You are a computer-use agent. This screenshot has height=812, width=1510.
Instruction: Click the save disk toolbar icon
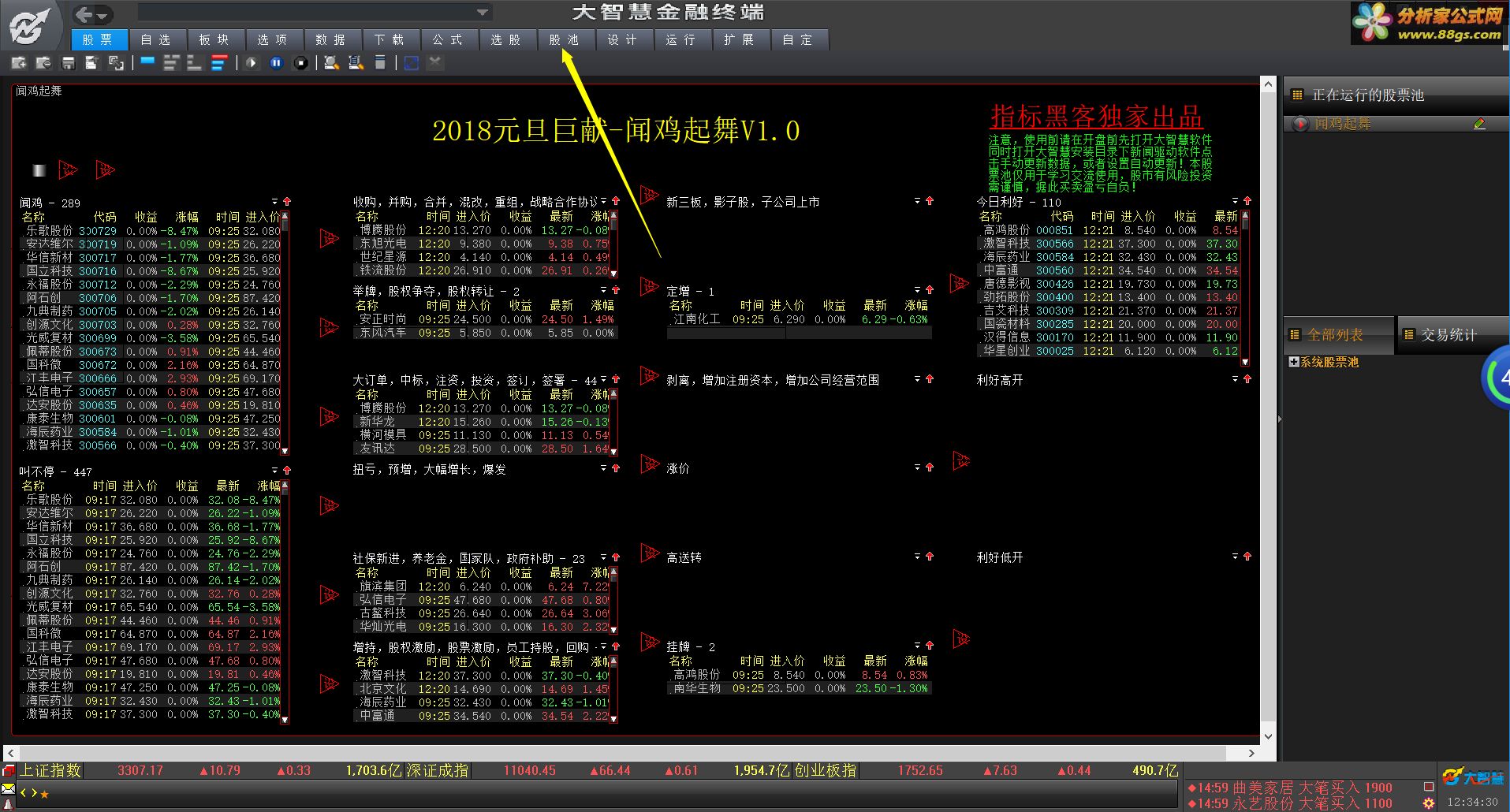(69, 63)
